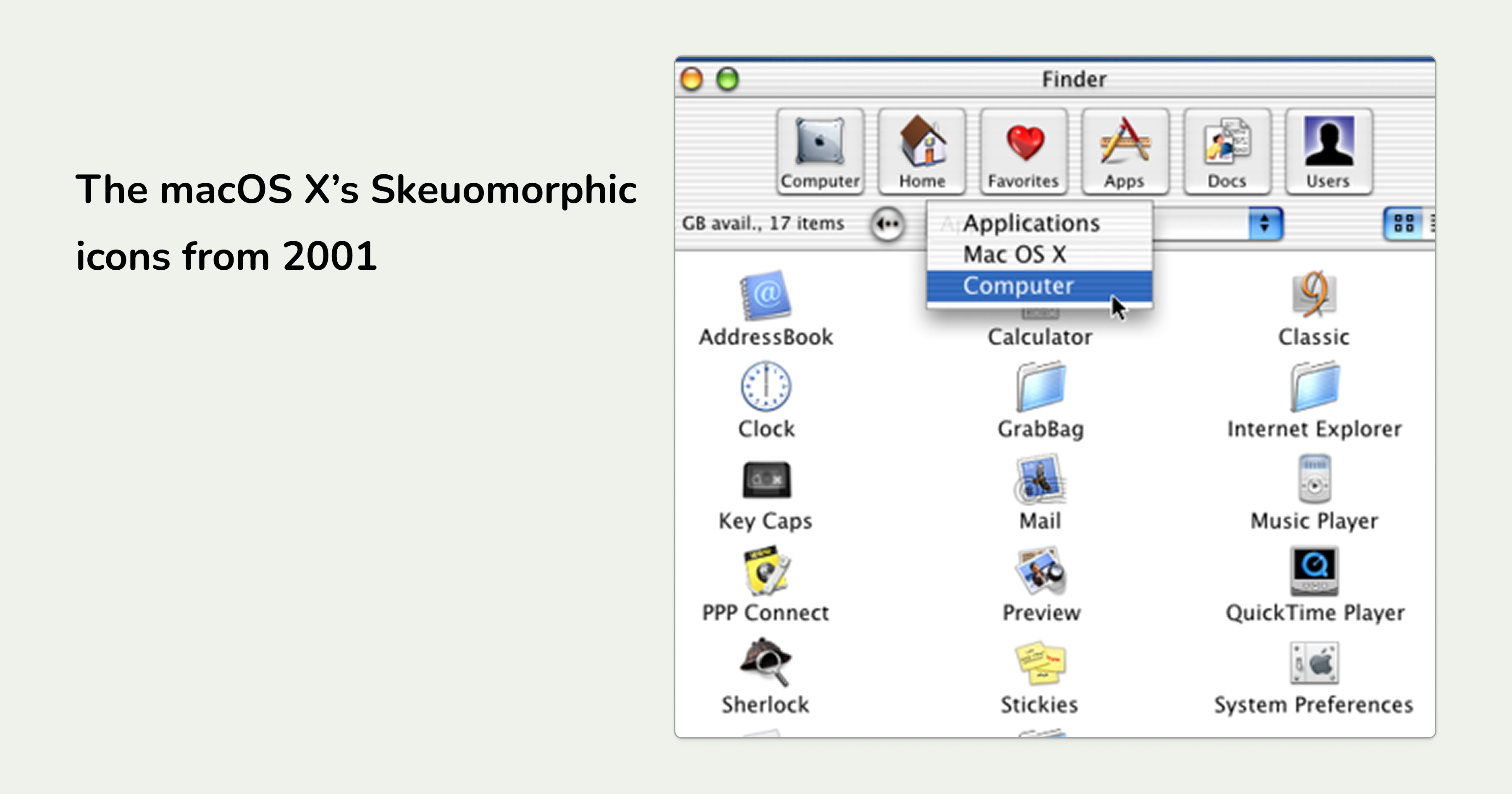Click the path popup blue arrow stepper

tap(1265, 224)
